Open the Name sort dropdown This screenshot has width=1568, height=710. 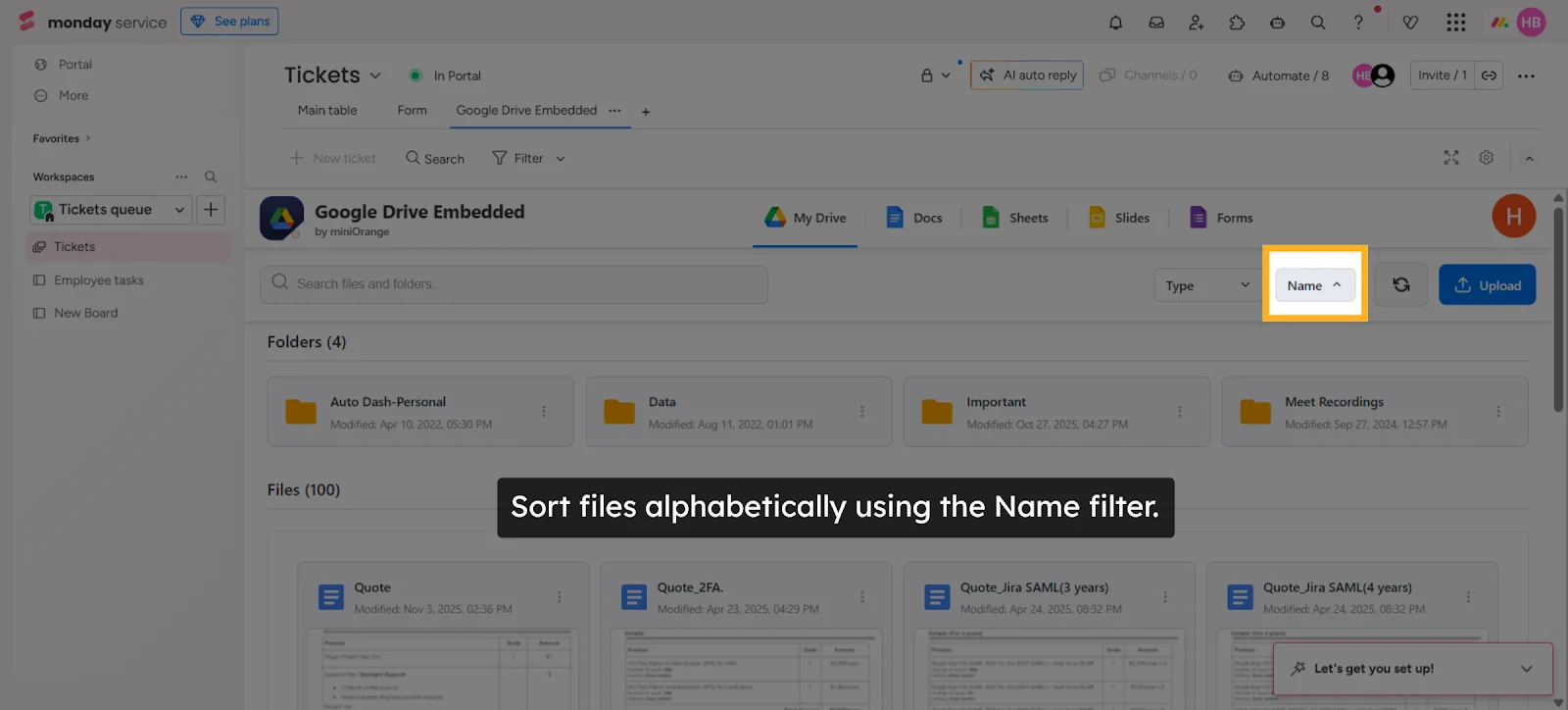[x=1314, y=285]
